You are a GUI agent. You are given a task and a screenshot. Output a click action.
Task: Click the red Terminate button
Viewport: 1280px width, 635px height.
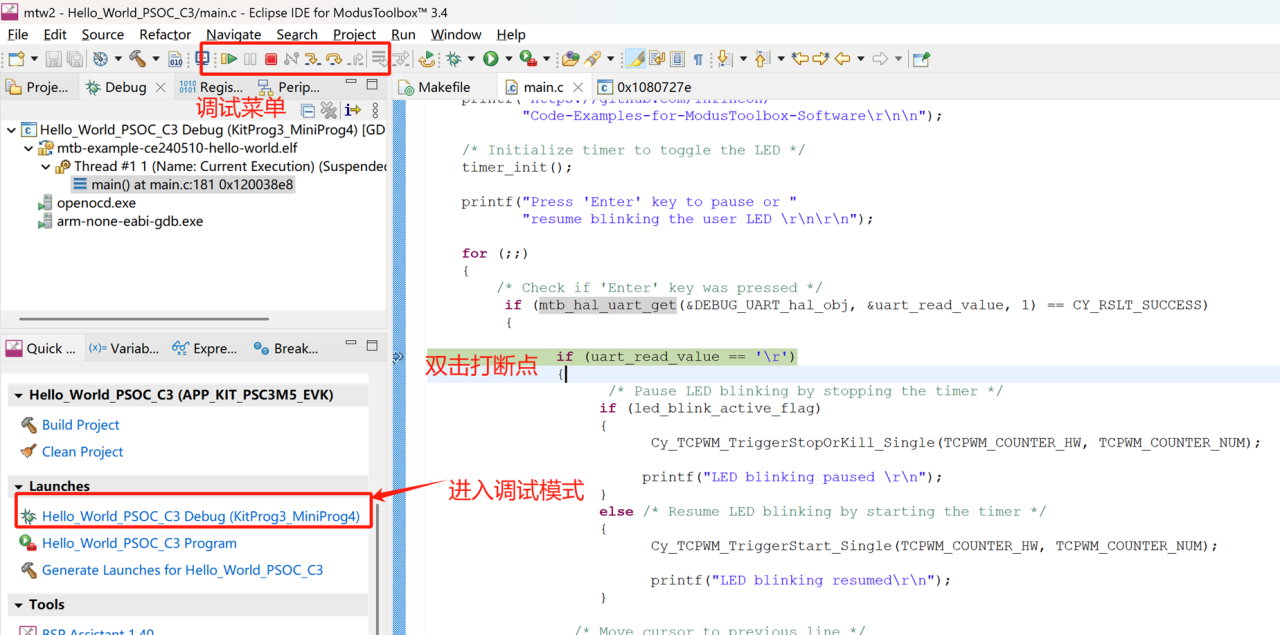270,59
